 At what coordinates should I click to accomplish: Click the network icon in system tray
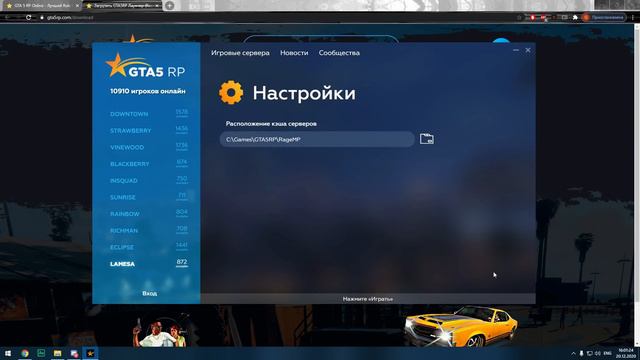click(589, 353)
